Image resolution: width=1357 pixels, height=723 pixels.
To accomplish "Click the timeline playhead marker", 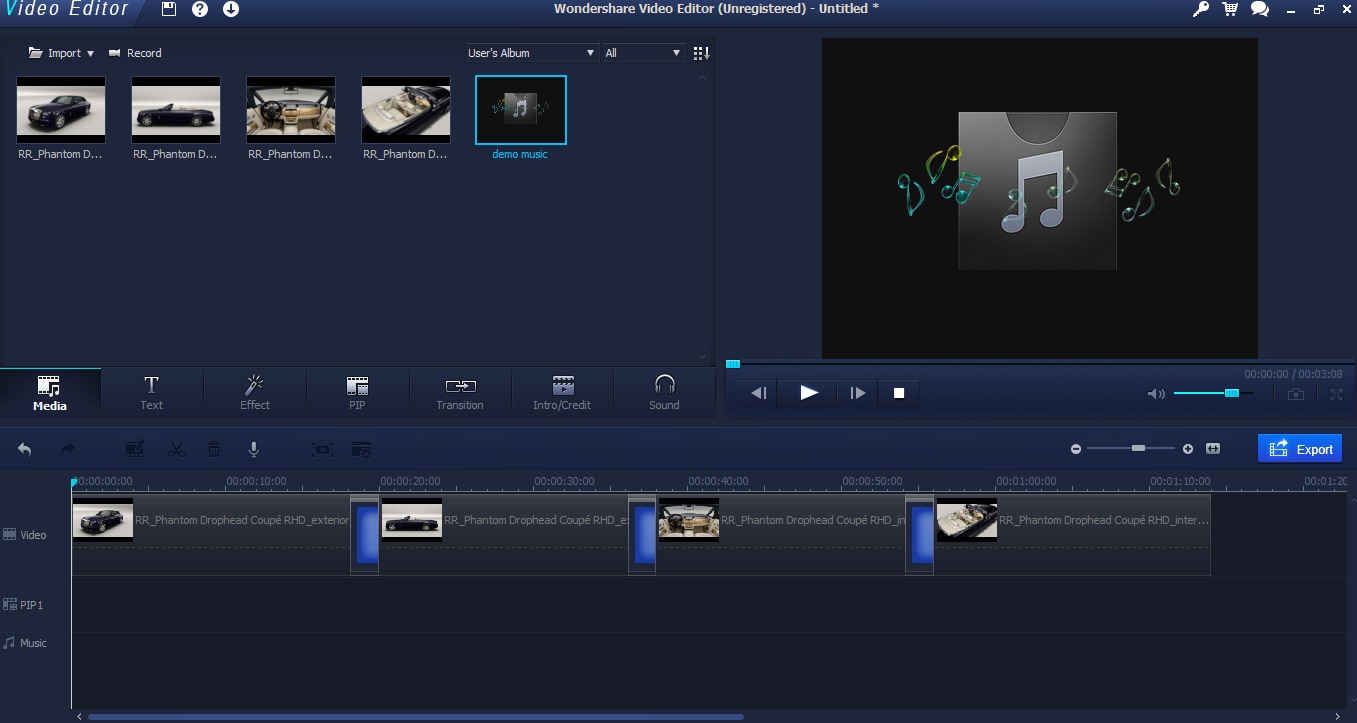I will coord(73,483).
